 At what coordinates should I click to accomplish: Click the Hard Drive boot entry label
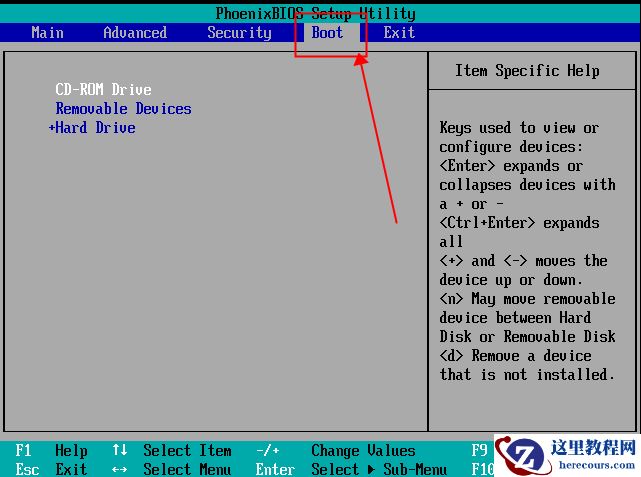click(95, 128)
